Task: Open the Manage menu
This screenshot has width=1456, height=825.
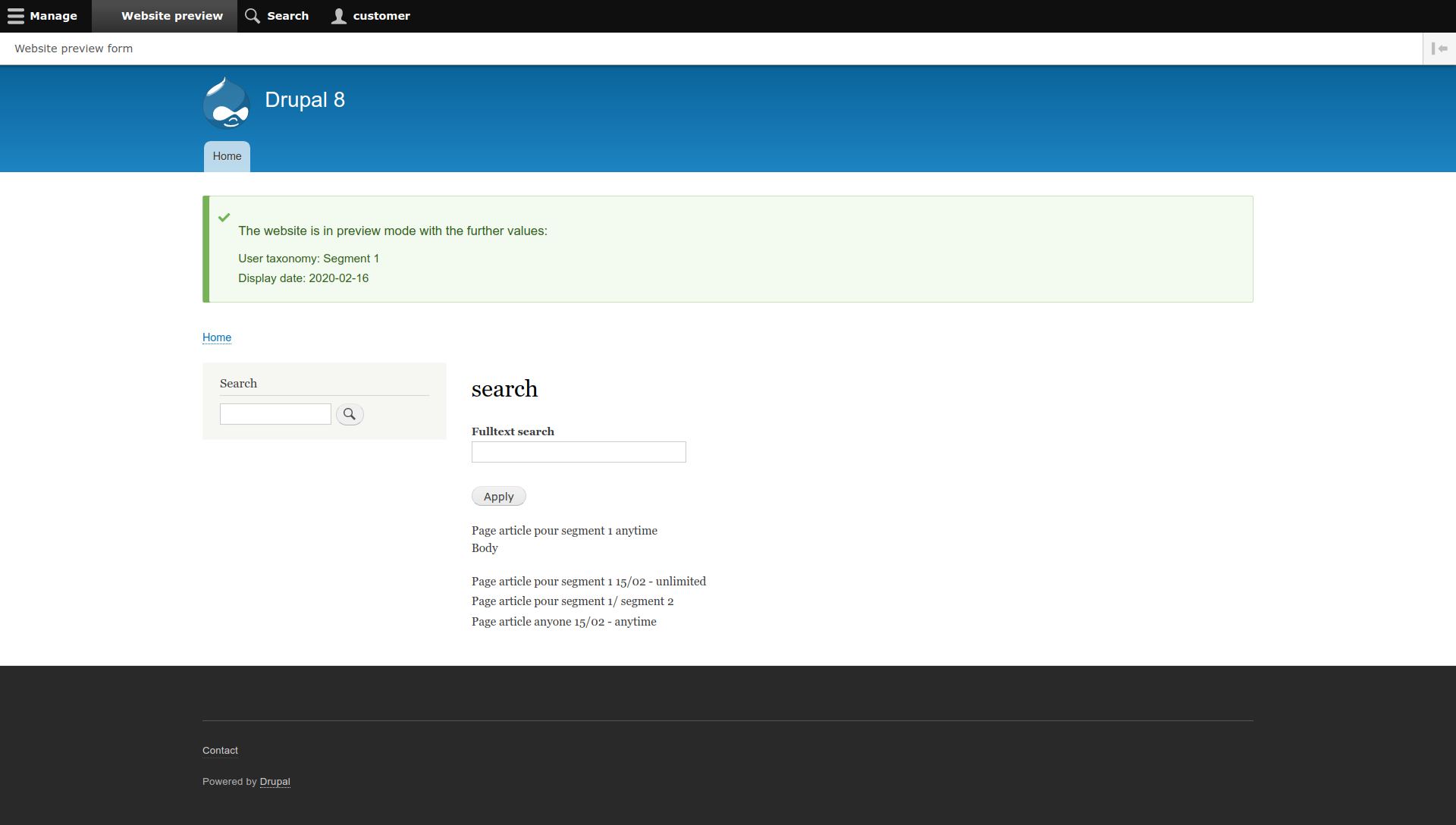Action: tap(53, 15)
